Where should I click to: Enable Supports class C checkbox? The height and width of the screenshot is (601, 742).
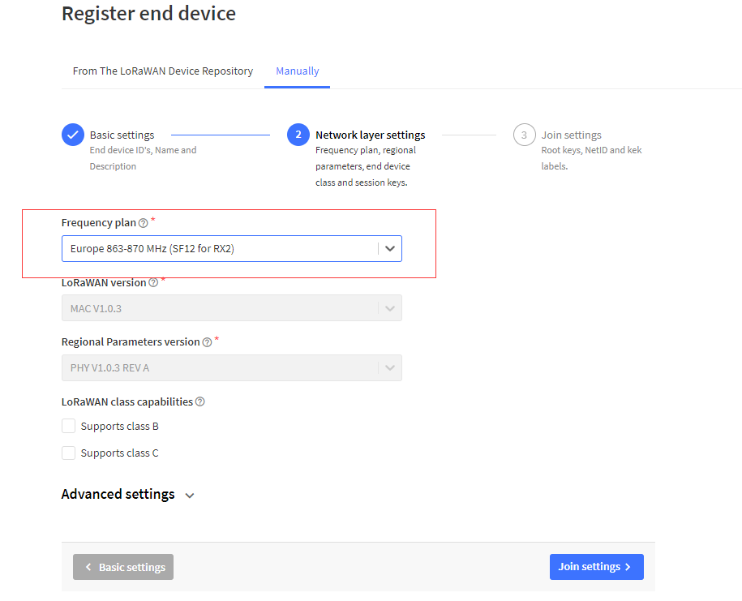pyautogui.click(x=69, y=453)
